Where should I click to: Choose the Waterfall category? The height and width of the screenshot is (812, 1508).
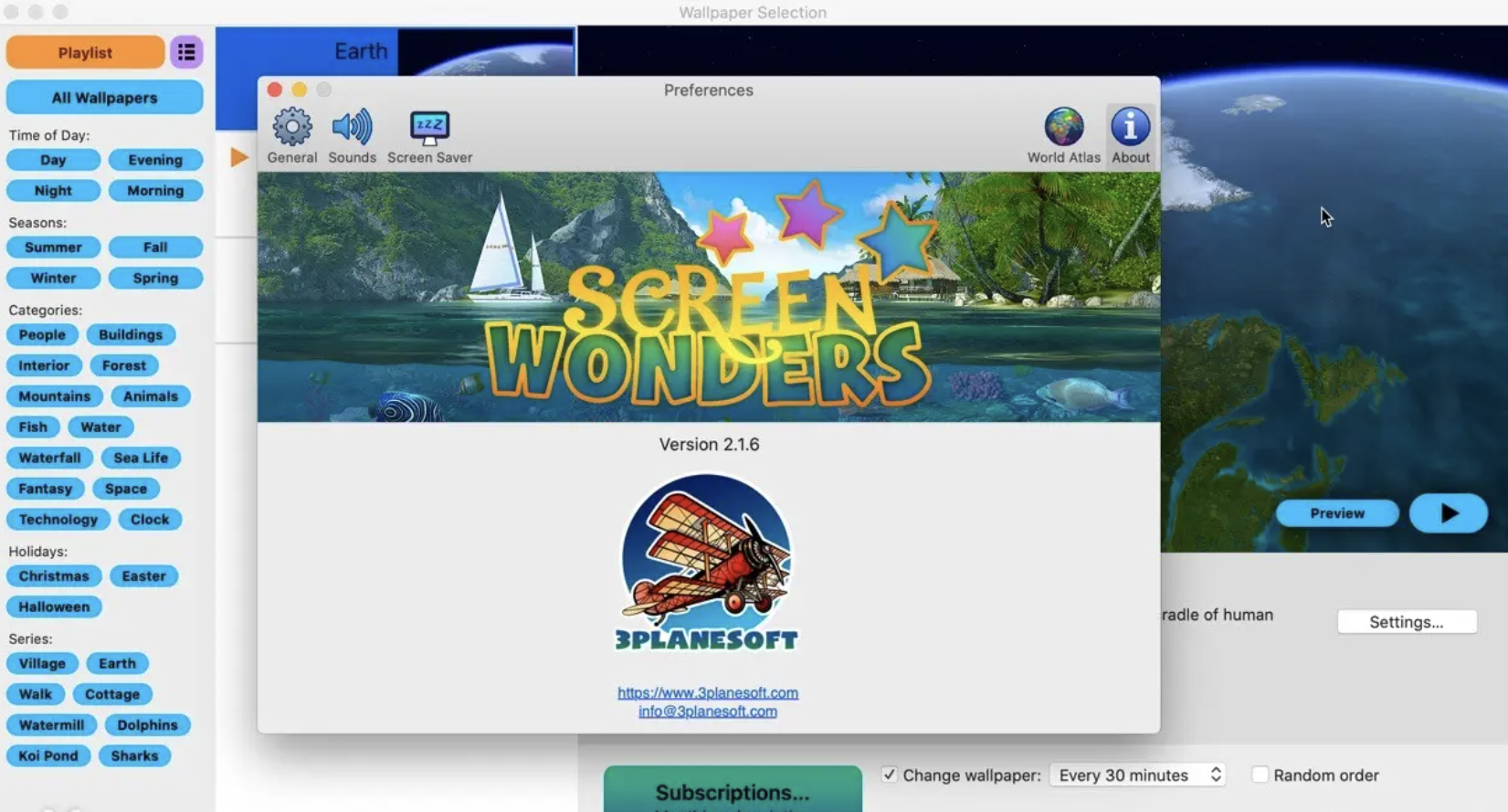click(x=49, y=458)
